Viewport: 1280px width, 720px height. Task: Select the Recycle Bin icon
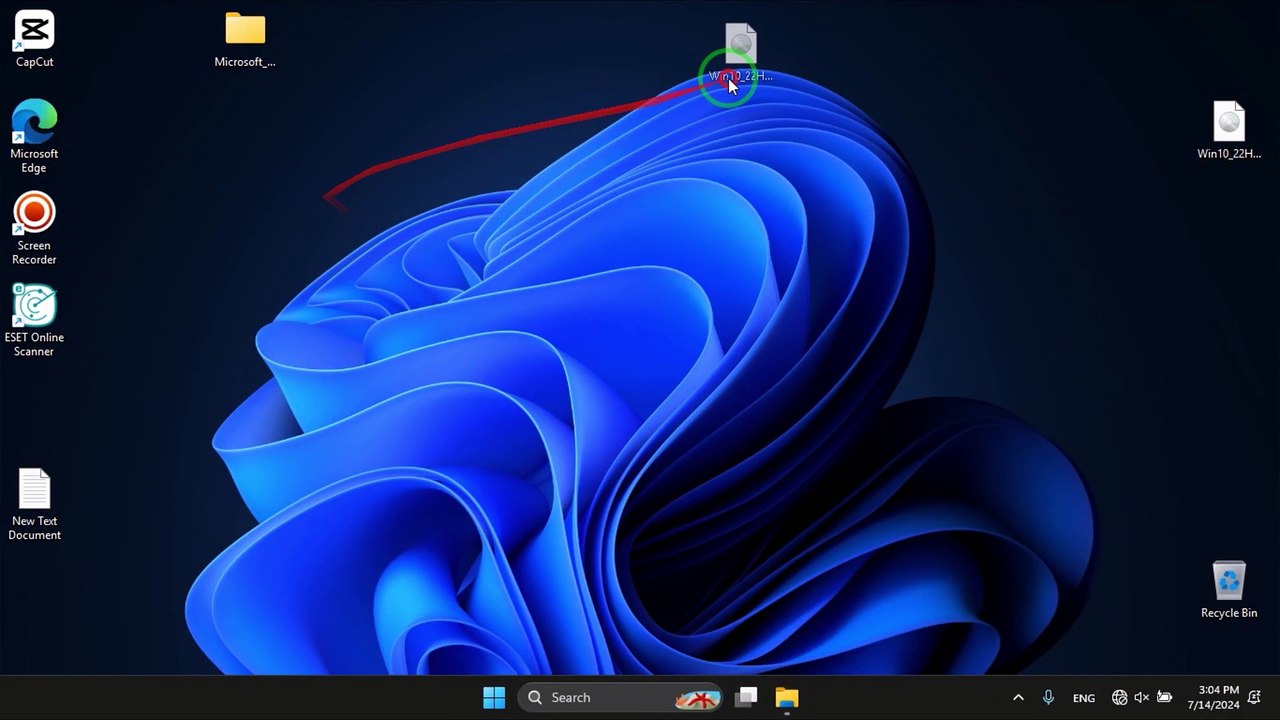[x=1229, y=590]
